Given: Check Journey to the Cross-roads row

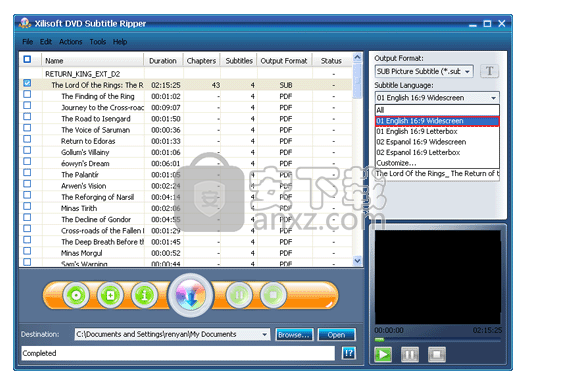Looking at the screenshot, I should [x=27, y=105].
